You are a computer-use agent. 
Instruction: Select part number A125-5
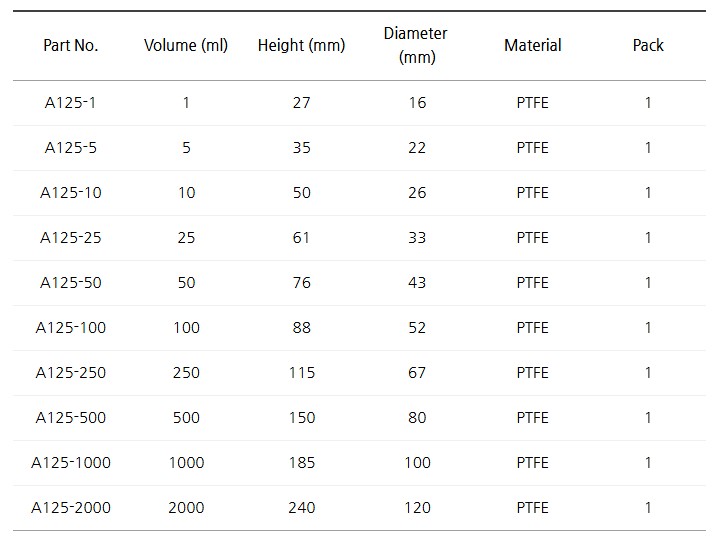pos(70,147)
